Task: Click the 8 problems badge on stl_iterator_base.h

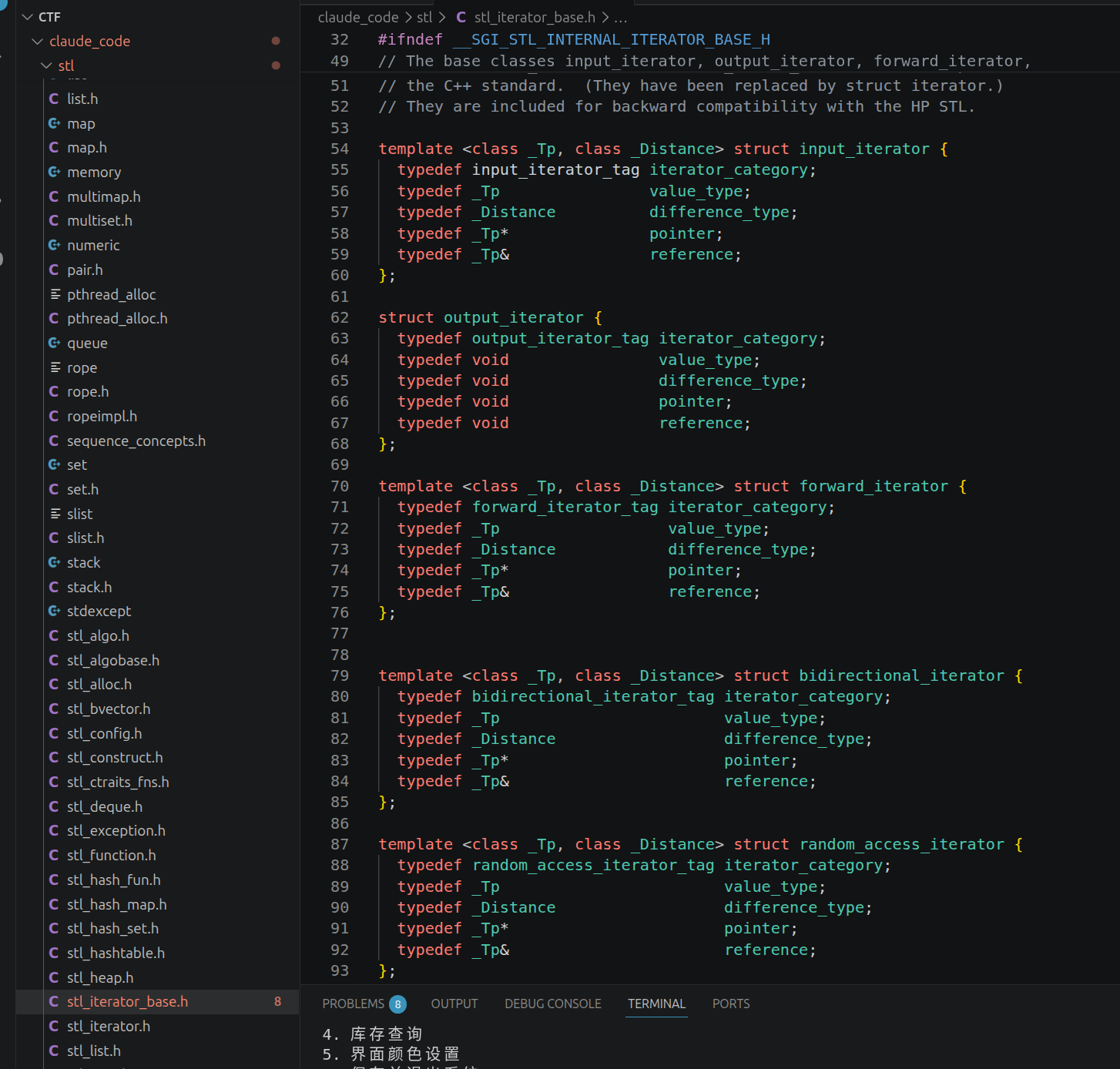Action: (277, 1001)
